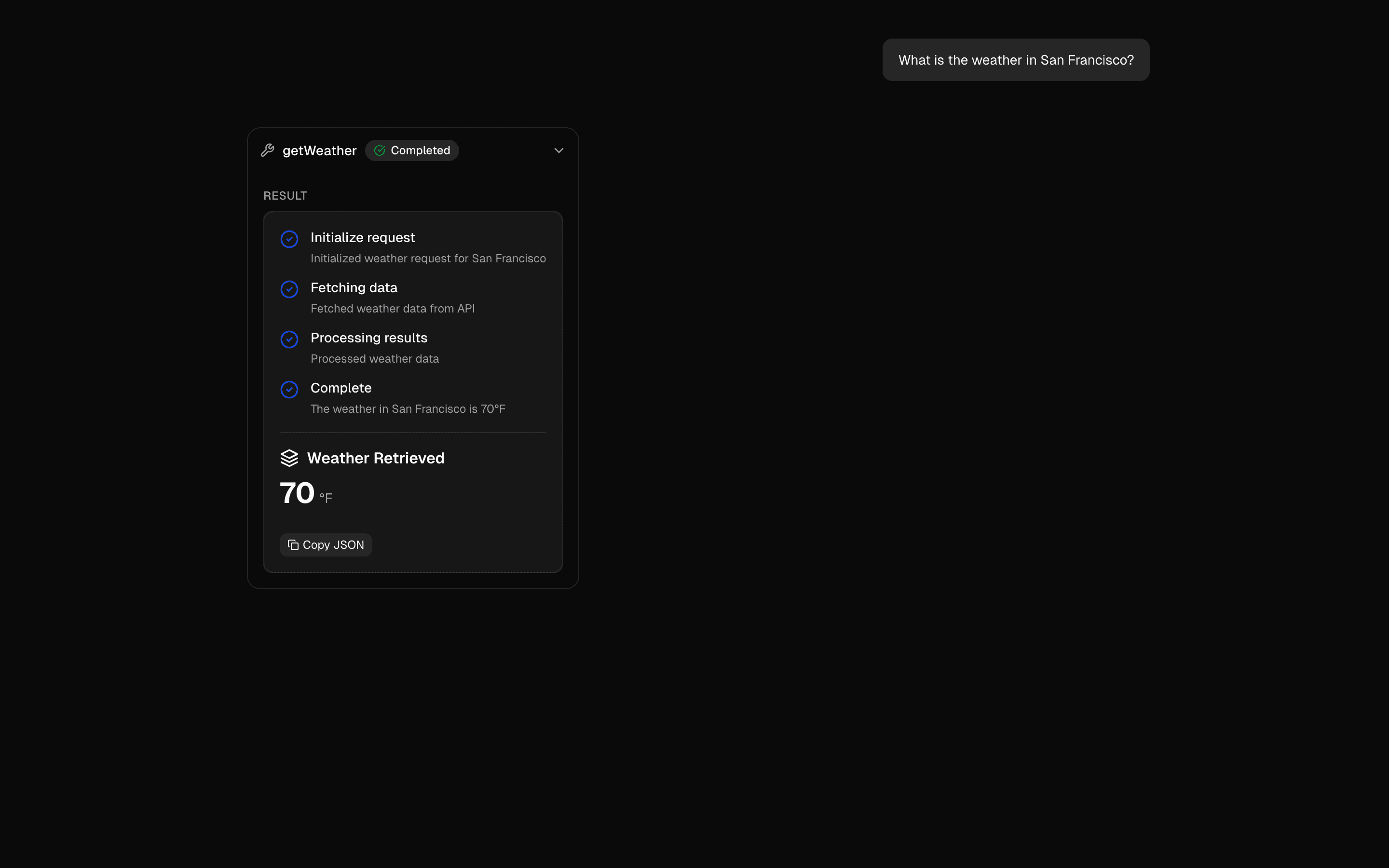This screenshot has width=1389, height=868.
Task: Click the Copy JSON button
Action: point(326,544)
